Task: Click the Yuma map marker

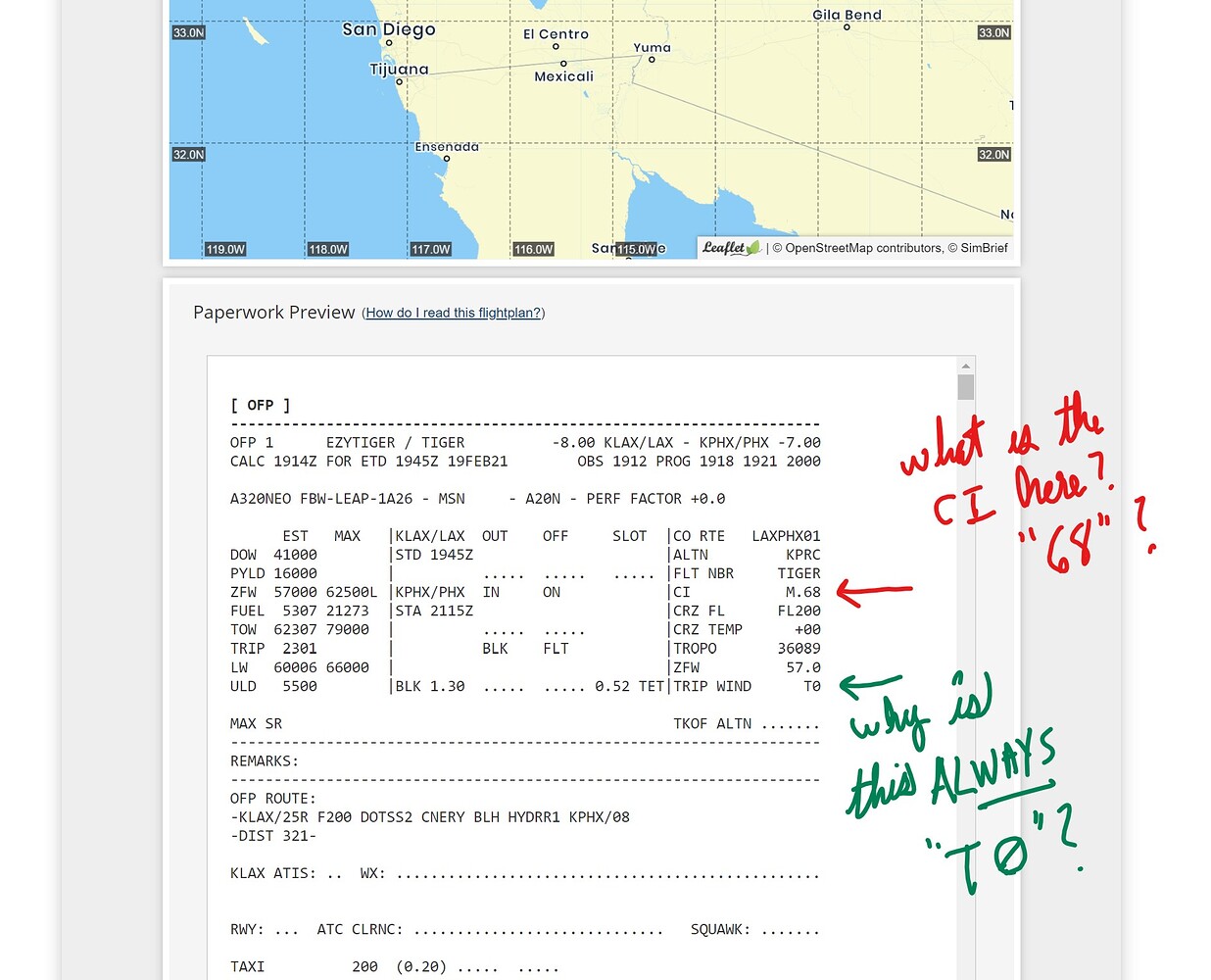Action: (x=652, y=60)
